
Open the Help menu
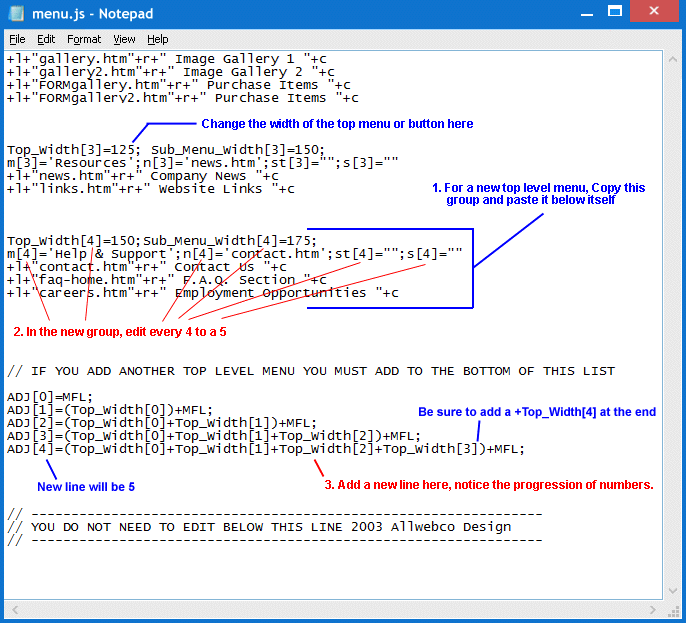click(x=158, y=39)
